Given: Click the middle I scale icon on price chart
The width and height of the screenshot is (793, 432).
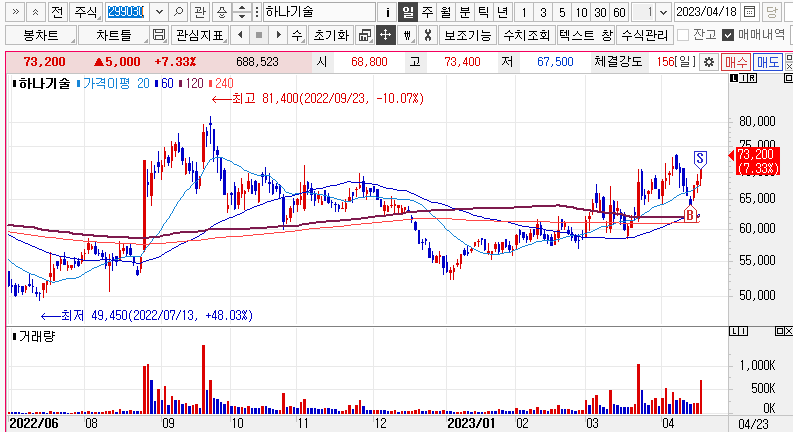Looking at the screenshot, I should click(x=743, y=78).
